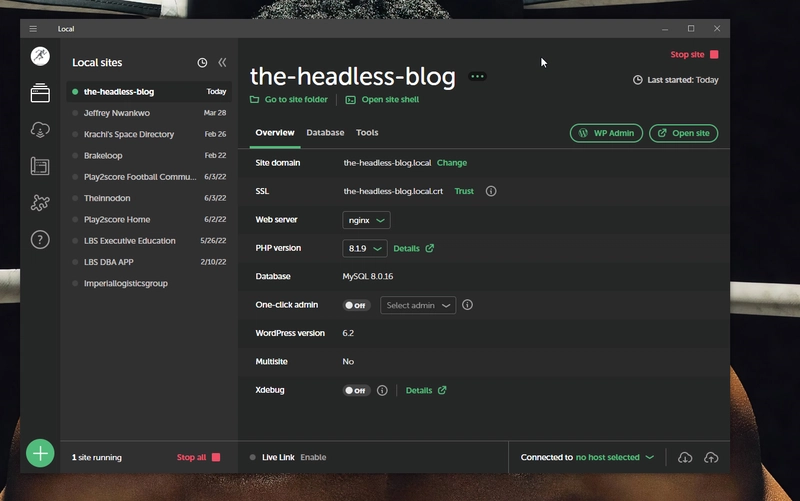Switch to the Database tab

(325, 133)
